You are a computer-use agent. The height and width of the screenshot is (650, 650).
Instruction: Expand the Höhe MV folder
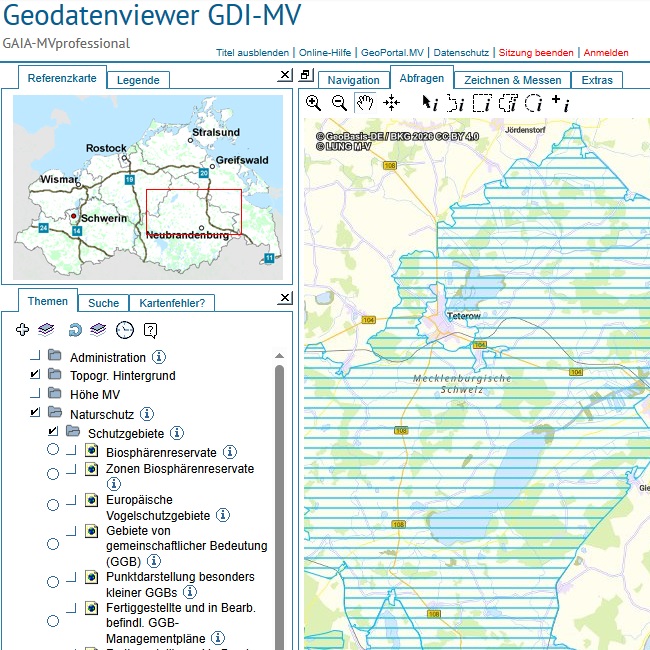(x=55, y=393)
